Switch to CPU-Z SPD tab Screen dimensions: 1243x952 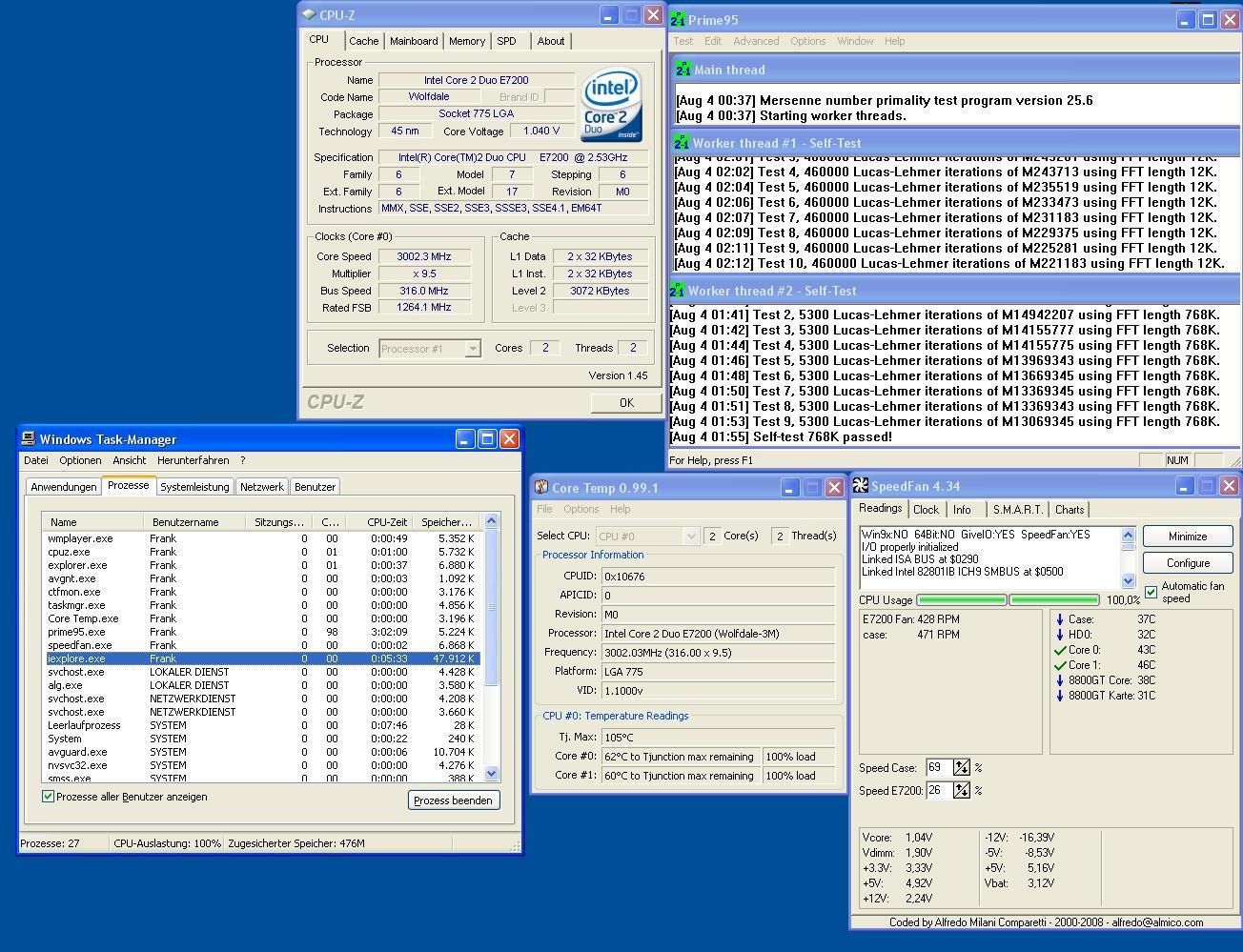coord(506,41)
